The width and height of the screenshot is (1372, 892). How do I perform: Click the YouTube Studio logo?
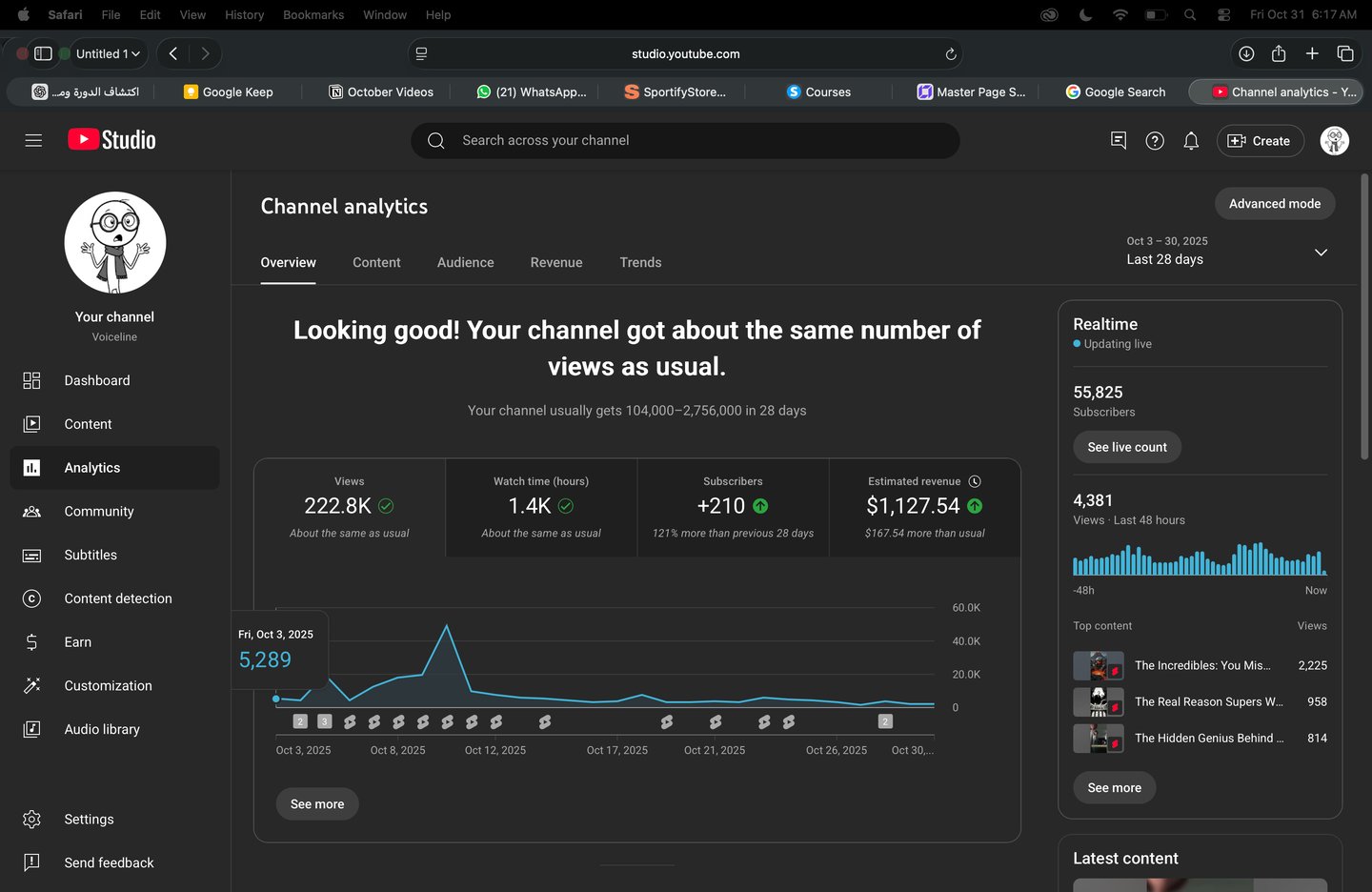tap(111, 140)
